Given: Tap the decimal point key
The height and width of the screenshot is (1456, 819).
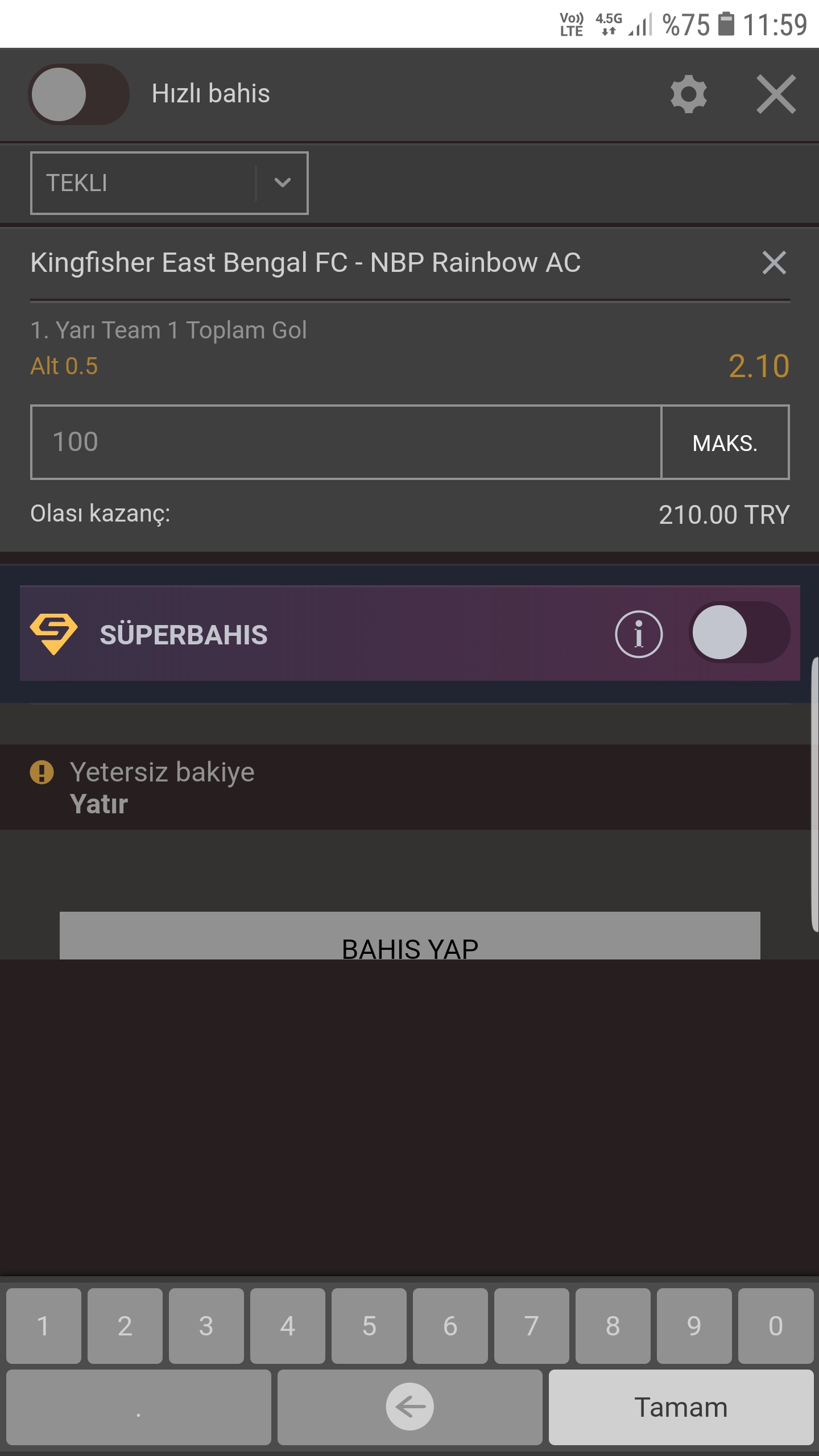Looking at the screenshot, I should click(138, 1407).
